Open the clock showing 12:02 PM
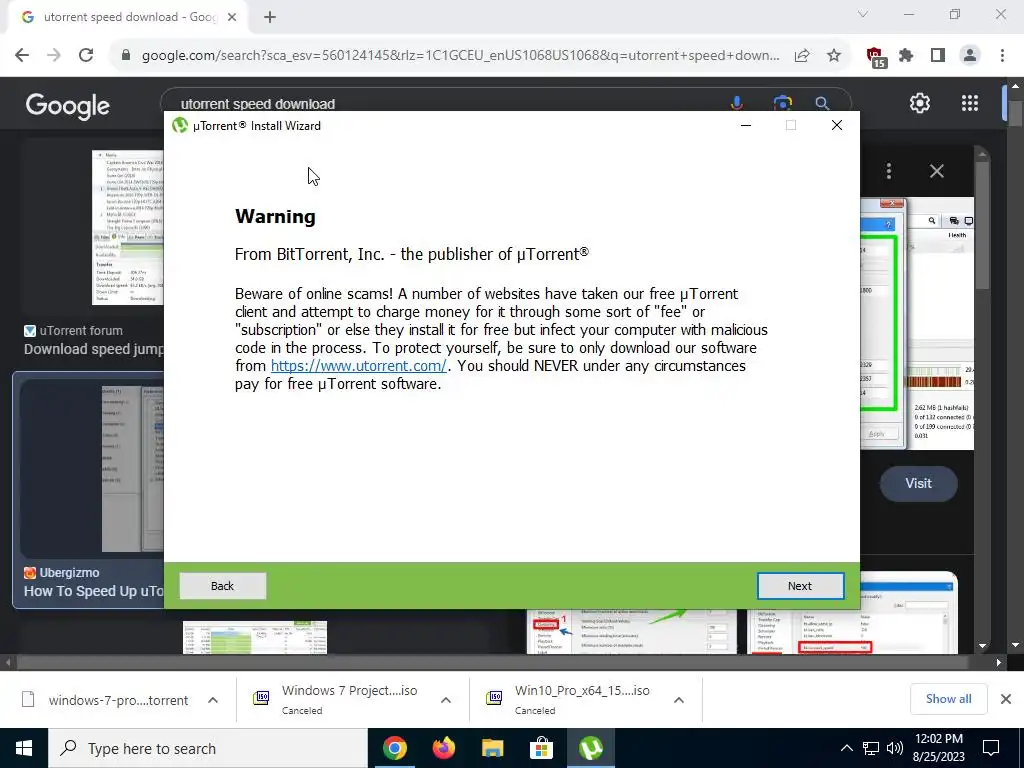Viewport: 1024px width, 768px height. click(x=939, y=748)
